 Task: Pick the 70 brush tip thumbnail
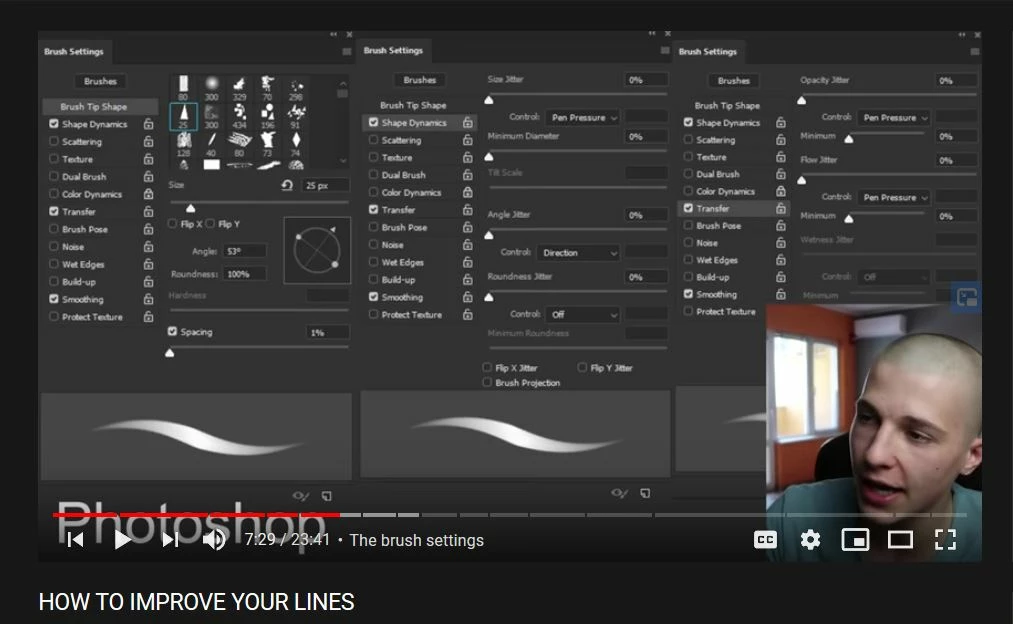click(x=267, y=88)
